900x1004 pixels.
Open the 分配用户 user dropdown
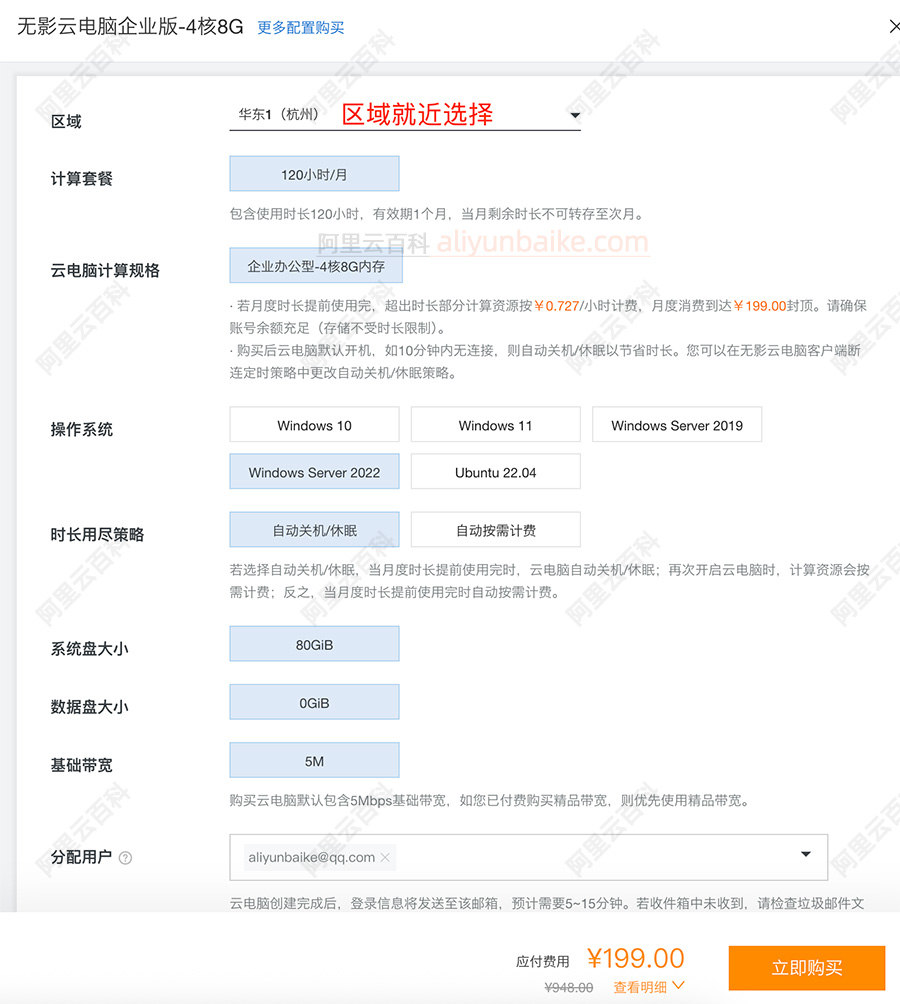click(806, 856)
